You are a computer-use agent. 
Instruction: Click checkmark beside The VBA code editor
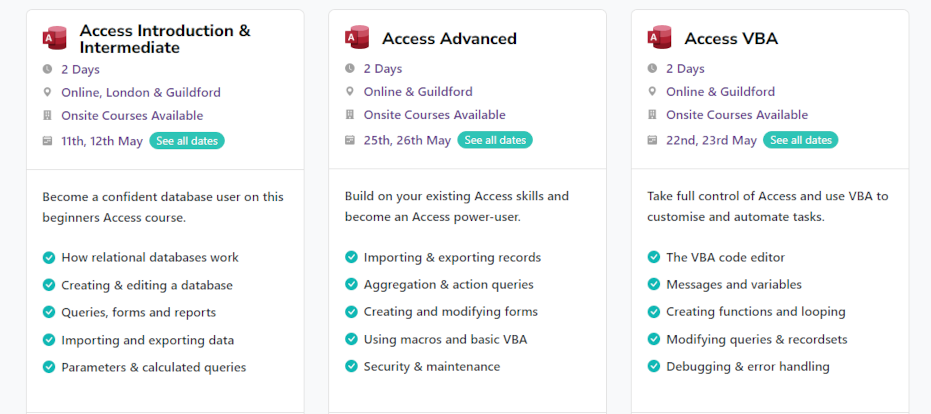click(654, 257)
